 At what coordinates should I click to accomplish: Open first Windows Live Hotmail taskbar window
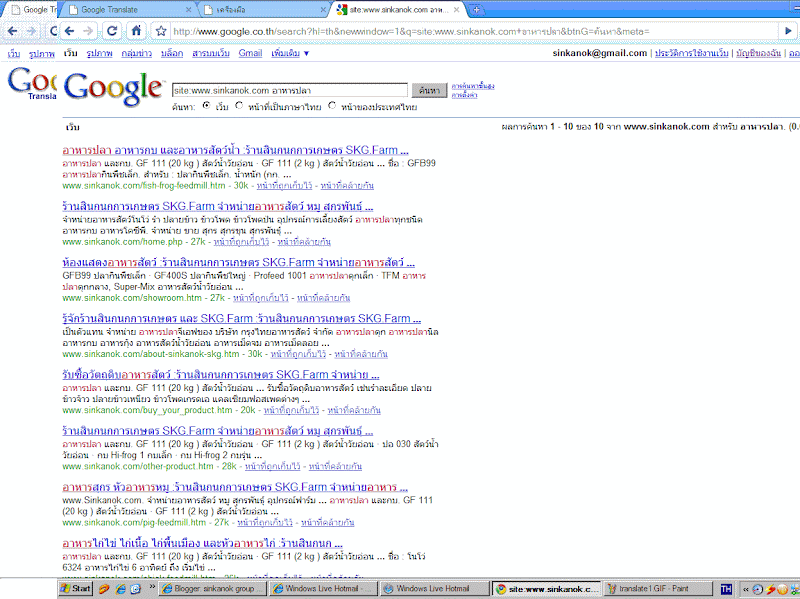[323, 589]
